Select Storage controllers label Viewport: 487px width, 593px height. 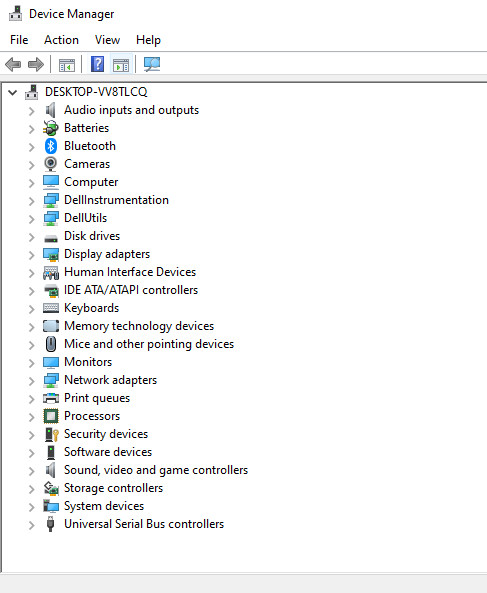coord(113,488)
